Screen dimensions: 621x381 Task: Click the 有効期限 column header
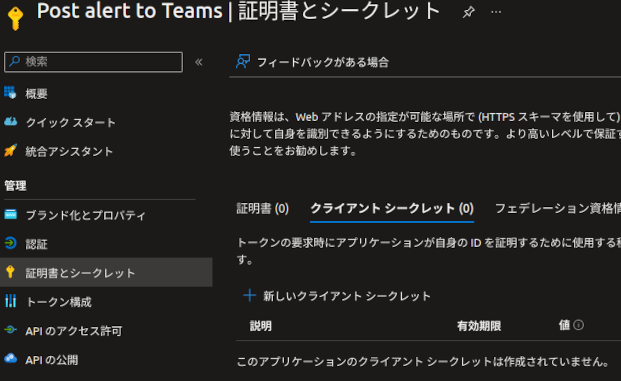coord(479,326)
